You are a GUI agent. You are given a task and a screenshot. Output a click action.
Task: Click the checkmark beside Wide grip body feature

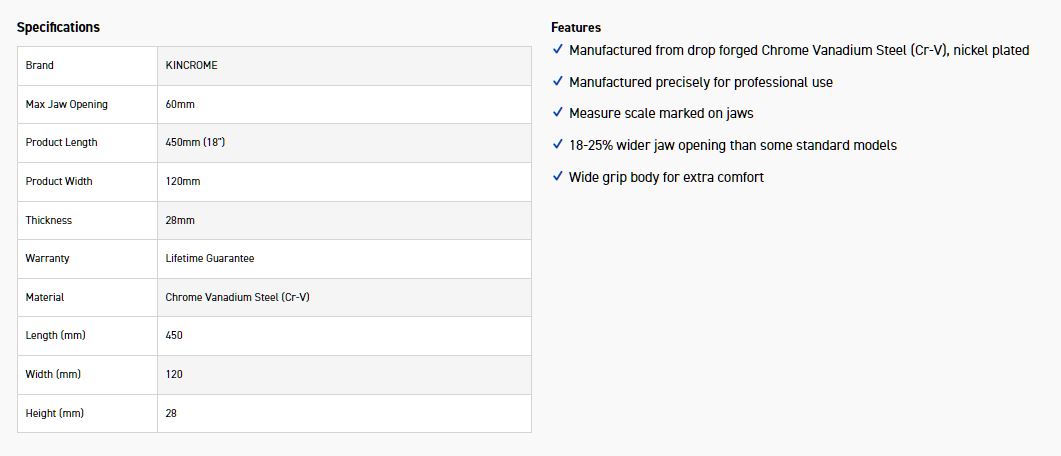pyautogui.click(x=558, y=177)
